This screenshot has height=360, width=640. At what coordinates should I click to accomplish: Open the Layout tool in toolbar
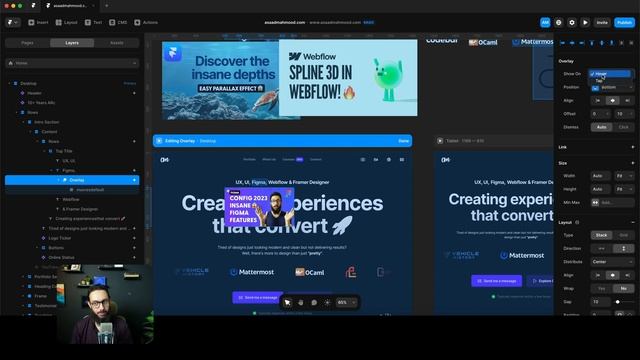66,22
